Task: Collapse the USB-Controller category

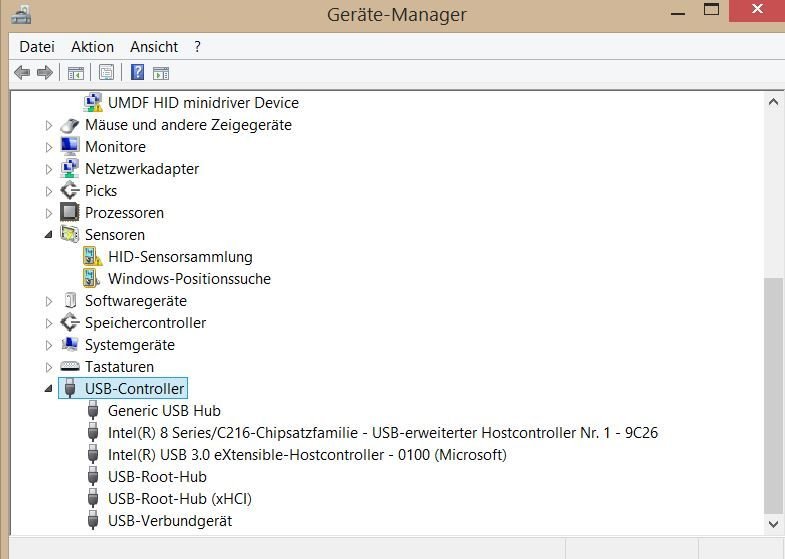Action: (x=49, y=388)
